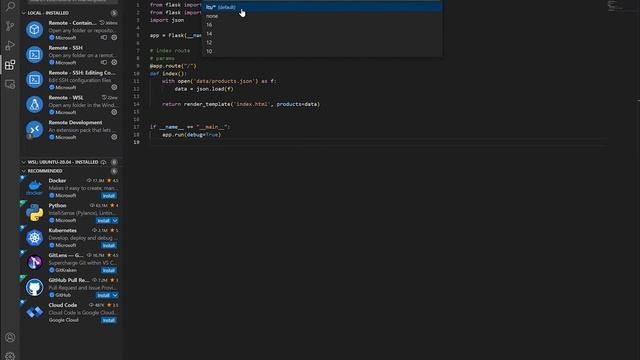Install the GitHub Pull Requests extension
640x360 pixels.
point(104,295)
